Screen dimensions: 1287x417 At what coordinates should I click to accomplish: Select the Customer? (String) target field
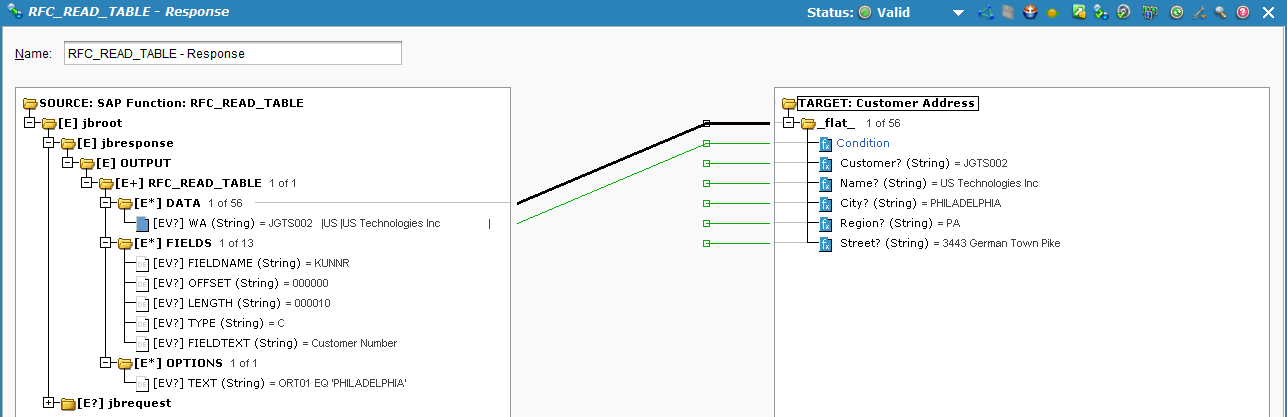[894, 163]
